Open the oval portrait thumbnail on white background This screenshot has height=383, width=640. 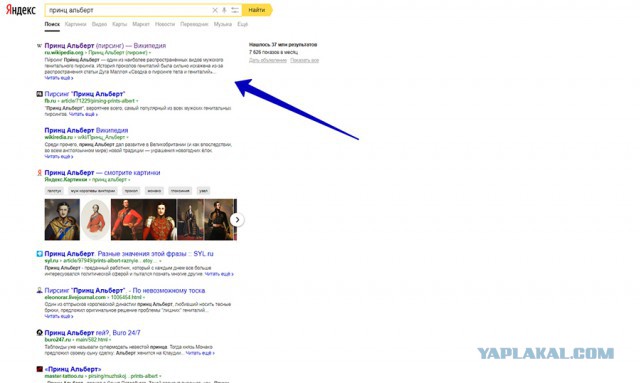(96, 220)
